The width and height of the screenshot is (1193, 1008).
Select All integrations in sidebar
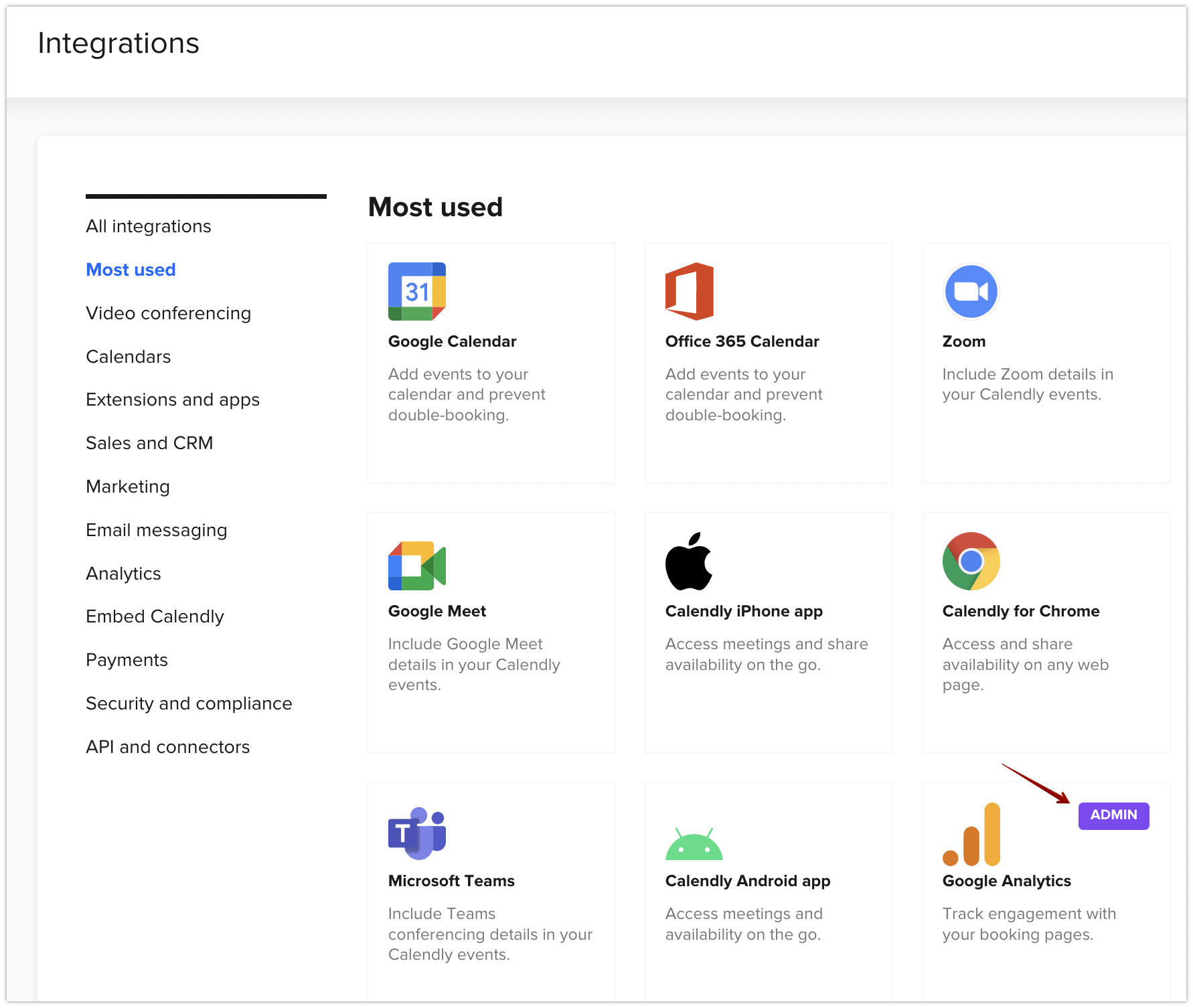pos(149,226)
